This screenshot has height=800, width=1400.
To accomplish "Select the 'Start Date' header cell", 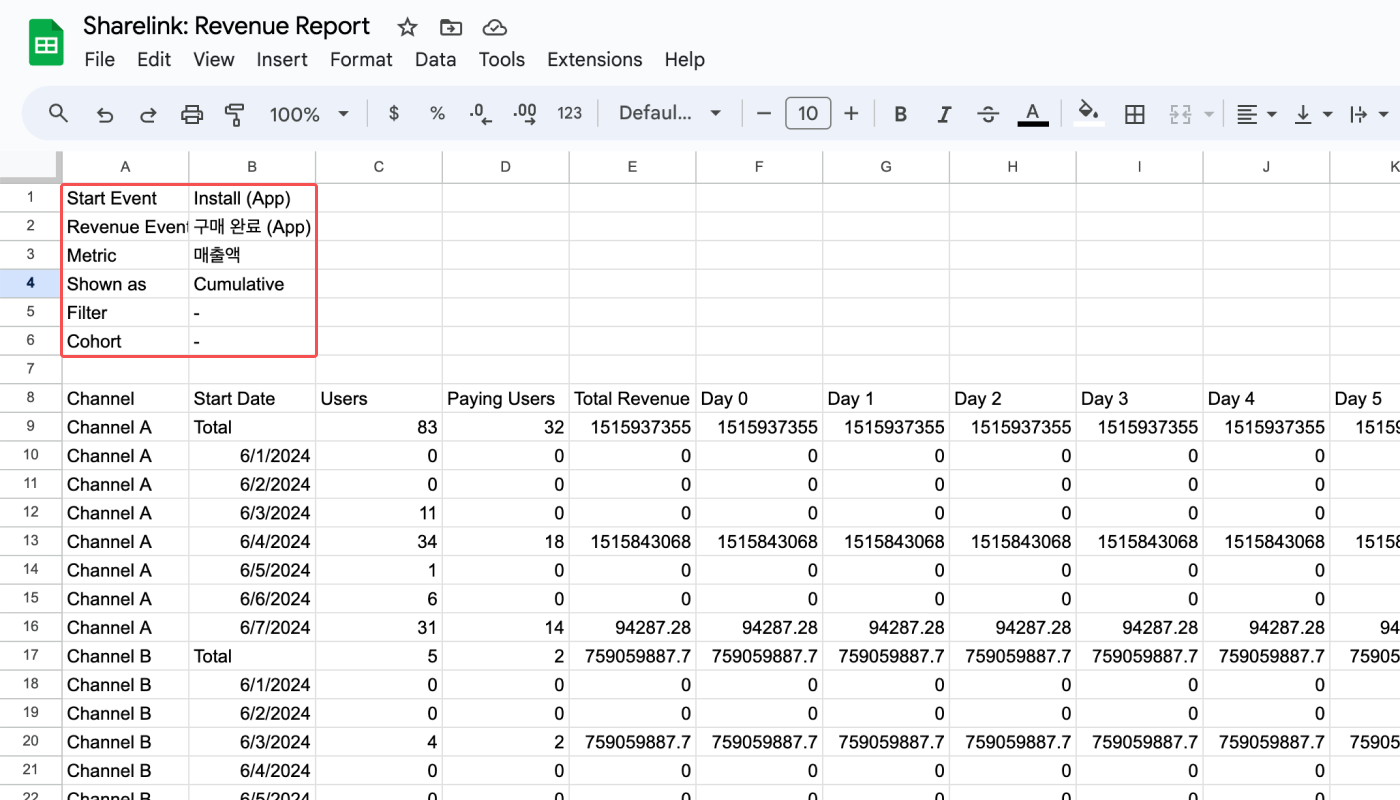I will pos(252,399).
